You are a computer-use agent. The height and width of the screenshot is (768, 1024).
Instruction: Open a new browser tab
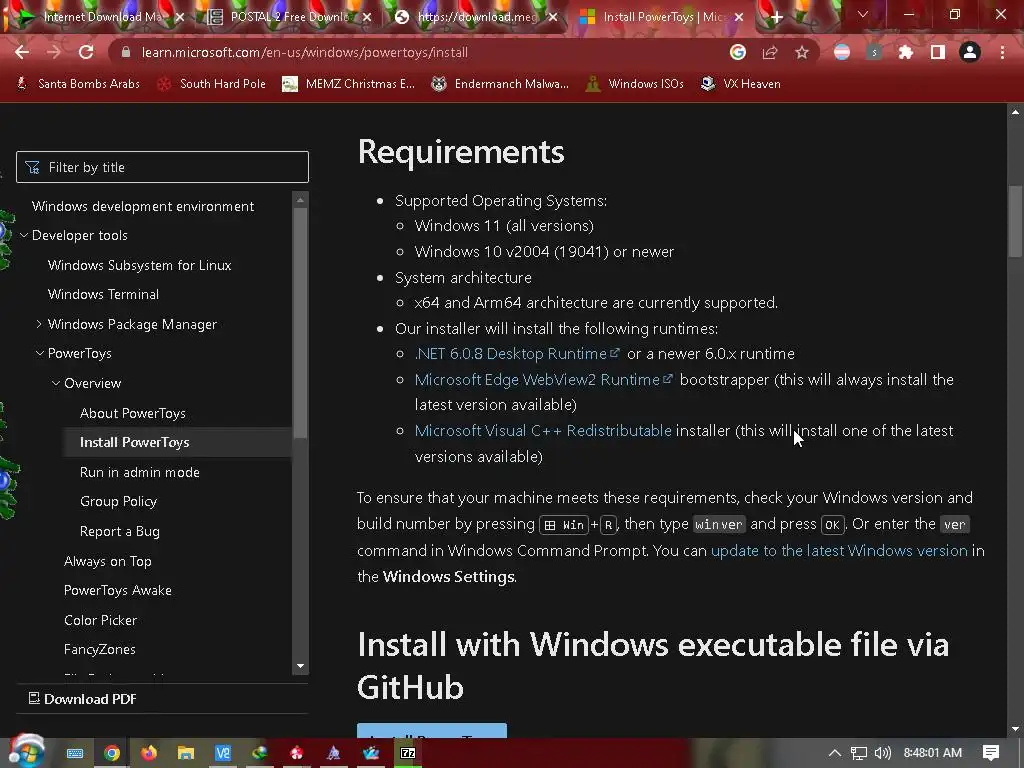[x=776, y=18]
